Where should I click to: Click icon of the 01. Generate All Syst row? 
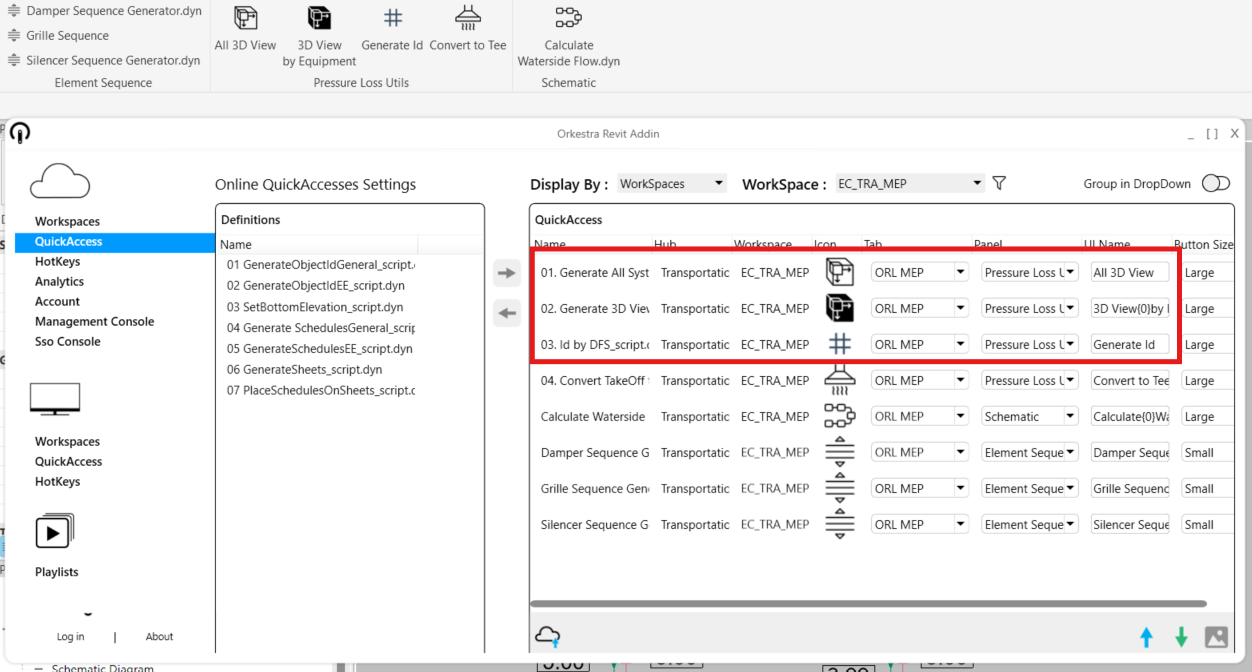[839, 272]
